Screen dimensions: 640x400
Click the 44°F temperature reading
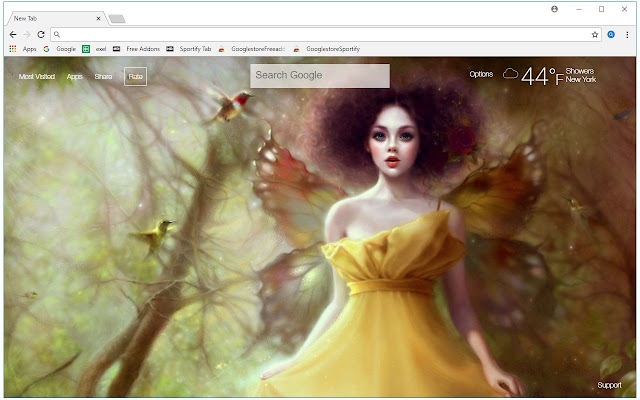542,76
